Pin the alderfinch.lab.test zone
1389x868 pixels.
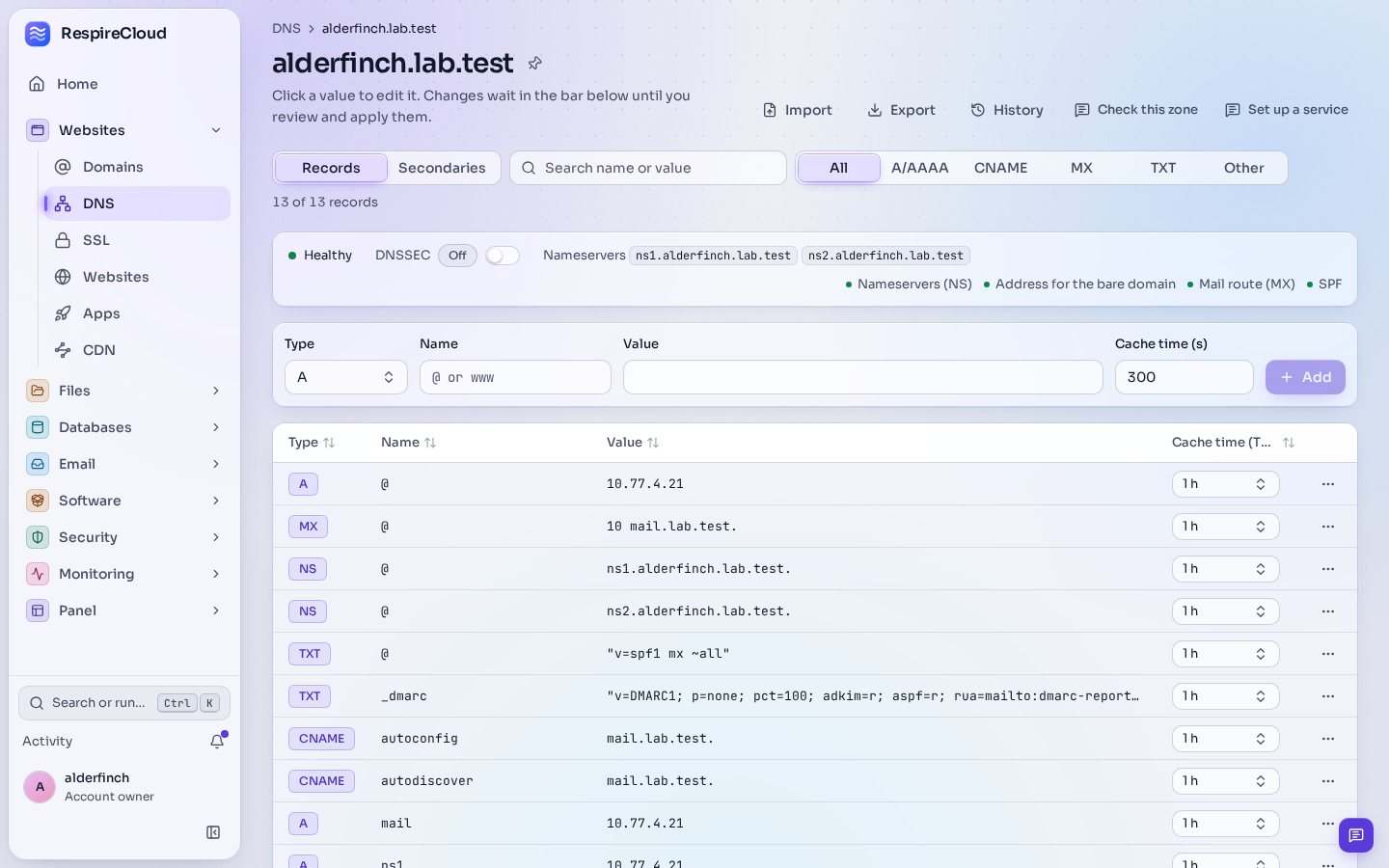(x=535, y=64)
